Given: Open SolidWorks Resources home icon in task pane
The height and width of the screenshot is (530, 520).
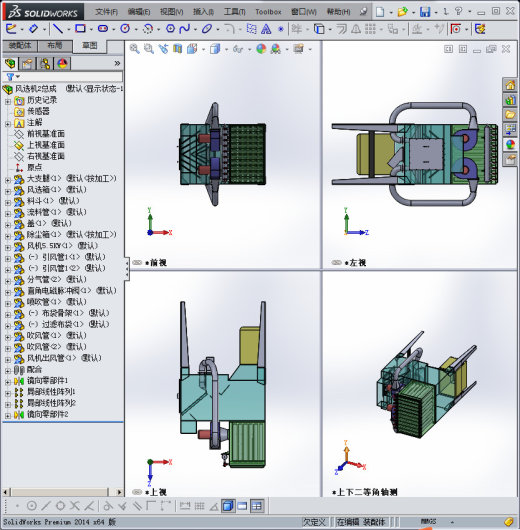Looking at the screenshot, I should click(510, 85).
